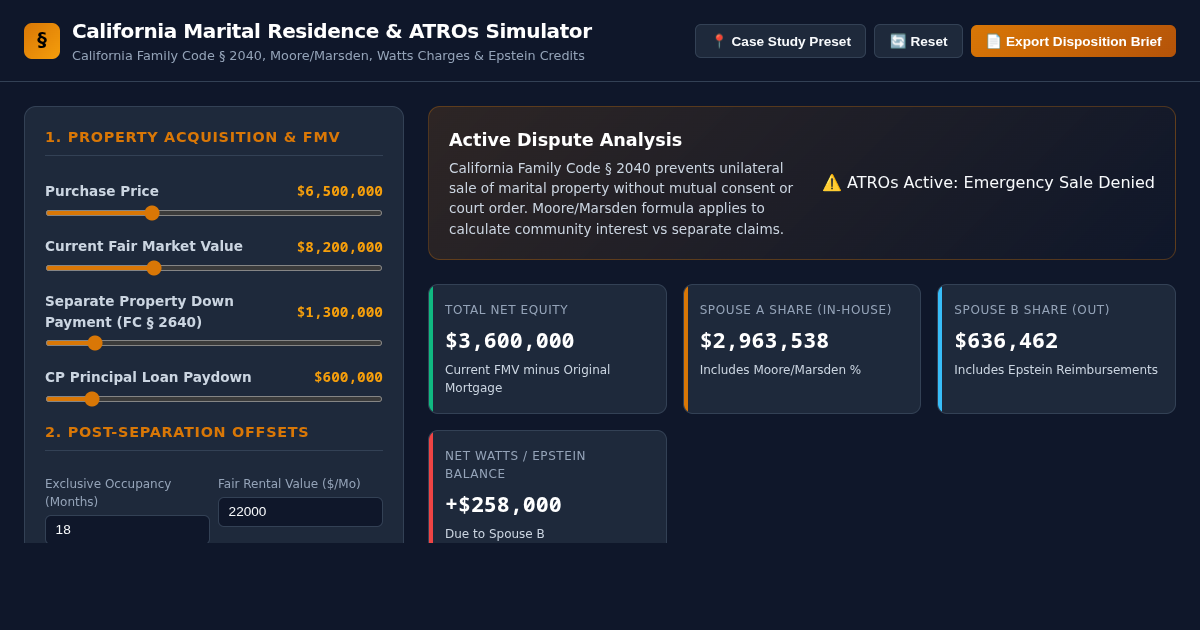Click the $3,600,000 total equity figure
1200x630 pixels.
click(510, 341)
